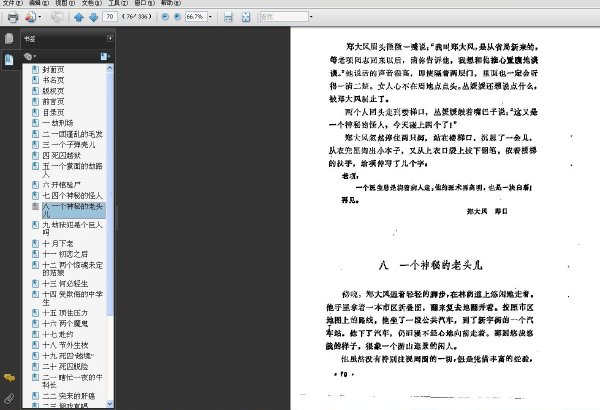This screenshot has width=600, height=410.
Task: Select the 十三 何必轻生 bookmark
Action: click(65, 284)
